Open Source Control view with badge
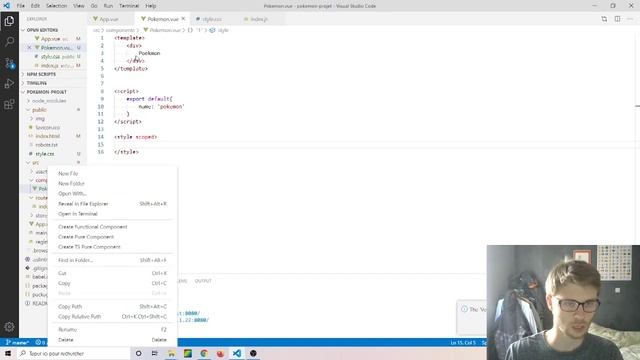 (x=9, y=62)
